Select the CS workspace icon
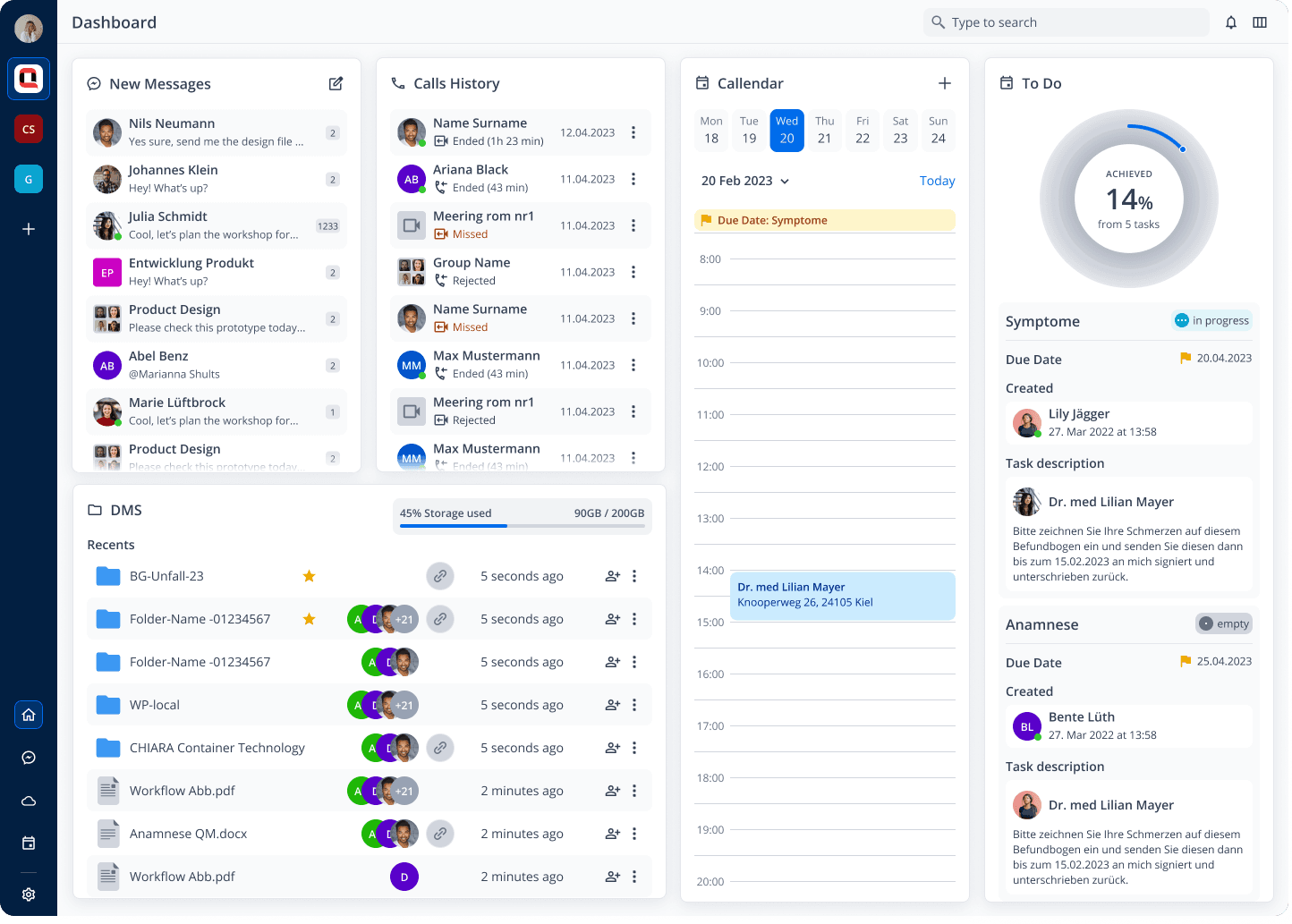1292x924 pixels. (x=29, y=129)
